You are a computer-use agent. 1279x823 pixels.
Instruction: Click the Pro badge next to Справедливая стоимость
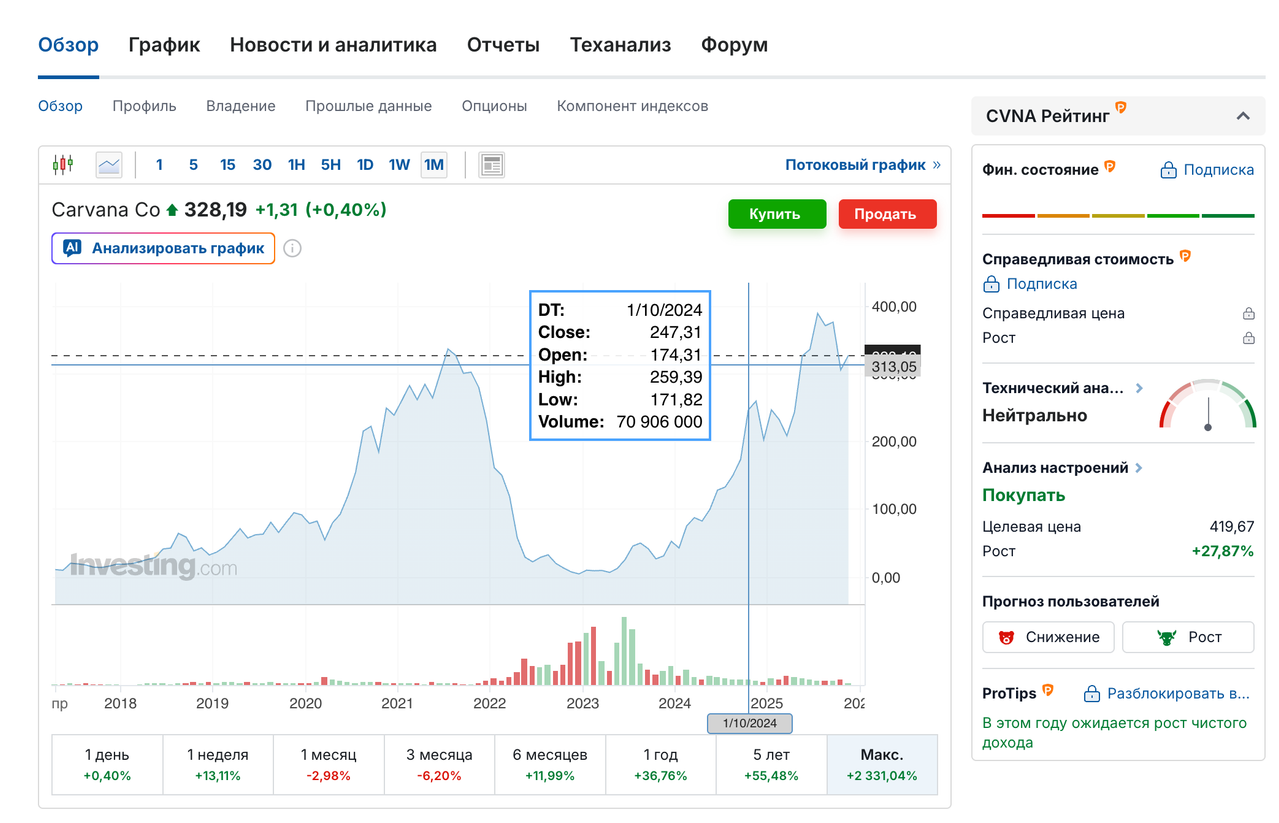pos(1185,256)
